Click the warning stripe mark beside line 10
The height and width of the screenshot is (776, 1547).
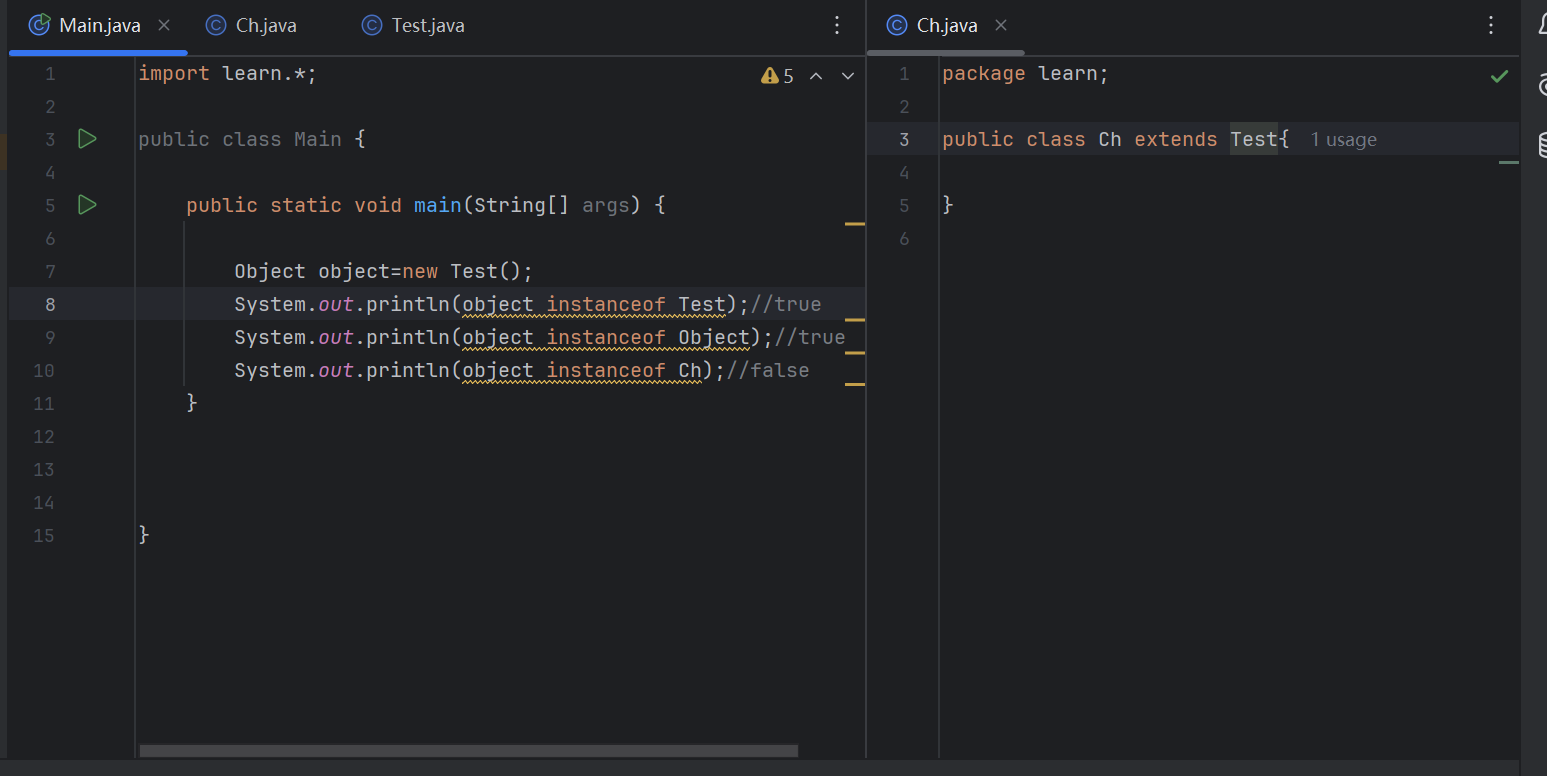pyautogui.click(x=854, y=383)
